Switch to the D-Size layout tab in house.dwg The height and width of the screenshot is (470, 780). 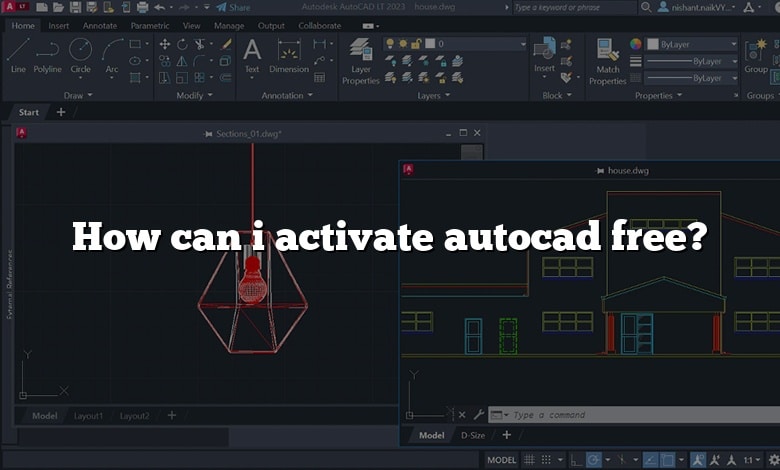[x=473, y=435]
